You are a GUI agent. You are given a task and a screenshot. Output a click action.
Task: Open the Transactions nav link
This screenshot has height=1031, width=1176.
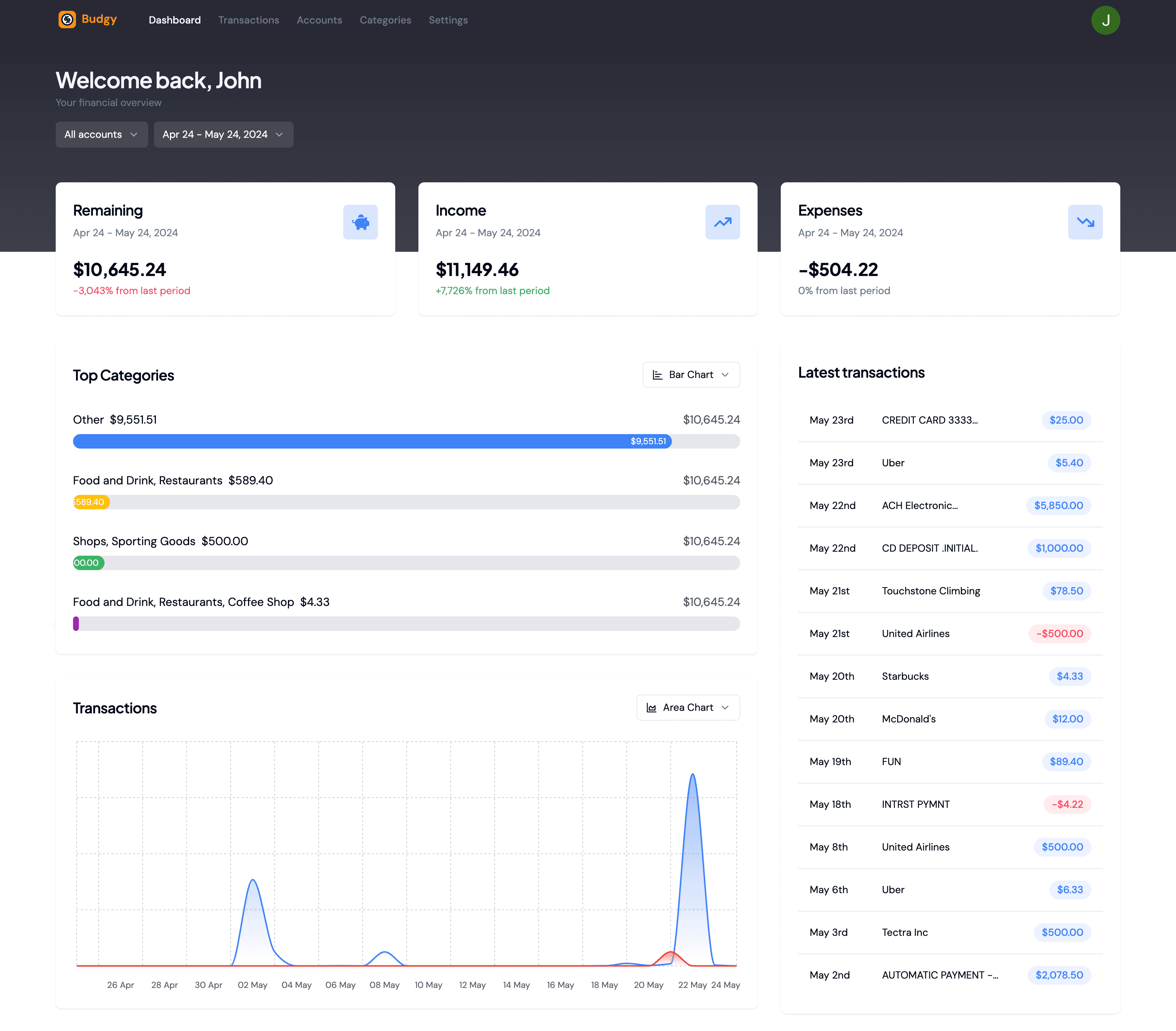[249, 20]
